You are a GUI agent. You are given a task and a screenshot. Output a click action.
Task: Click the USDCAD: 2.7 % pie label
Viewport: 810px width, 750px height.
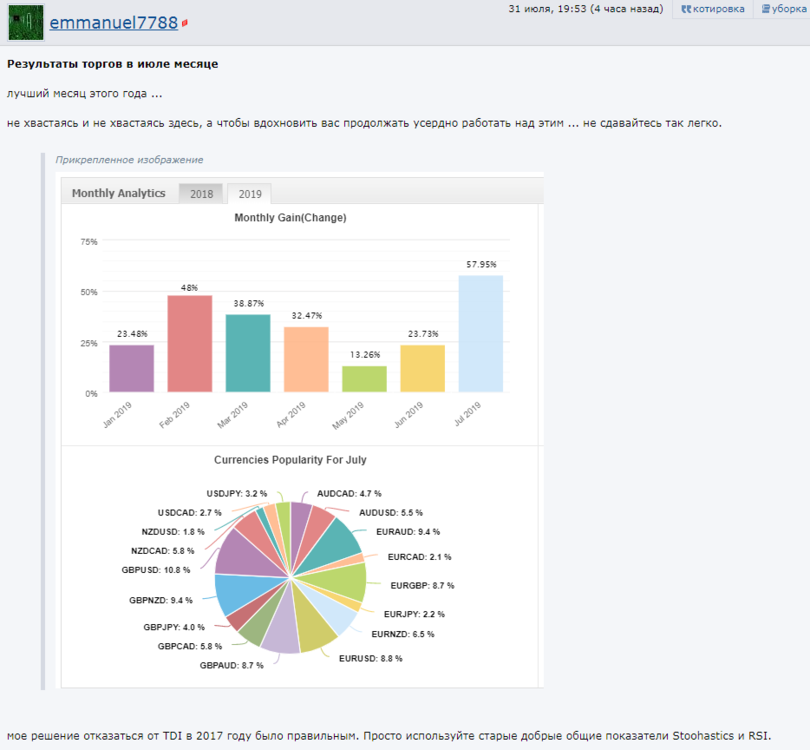[190, 513]
